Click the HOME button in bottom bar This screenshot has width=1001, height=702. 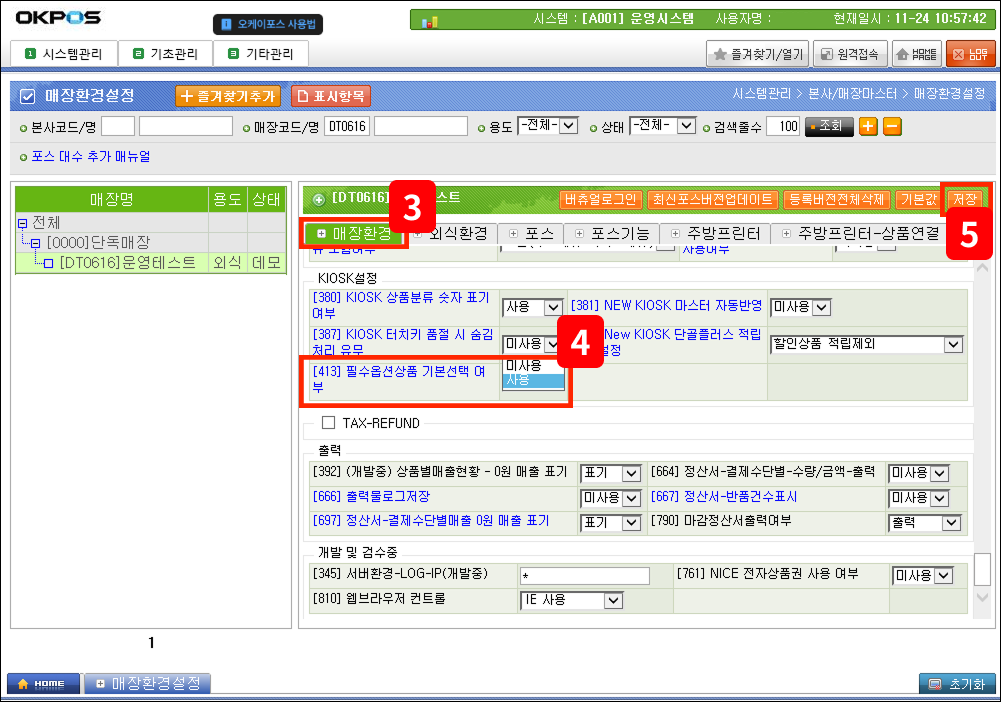coord(43,683)
